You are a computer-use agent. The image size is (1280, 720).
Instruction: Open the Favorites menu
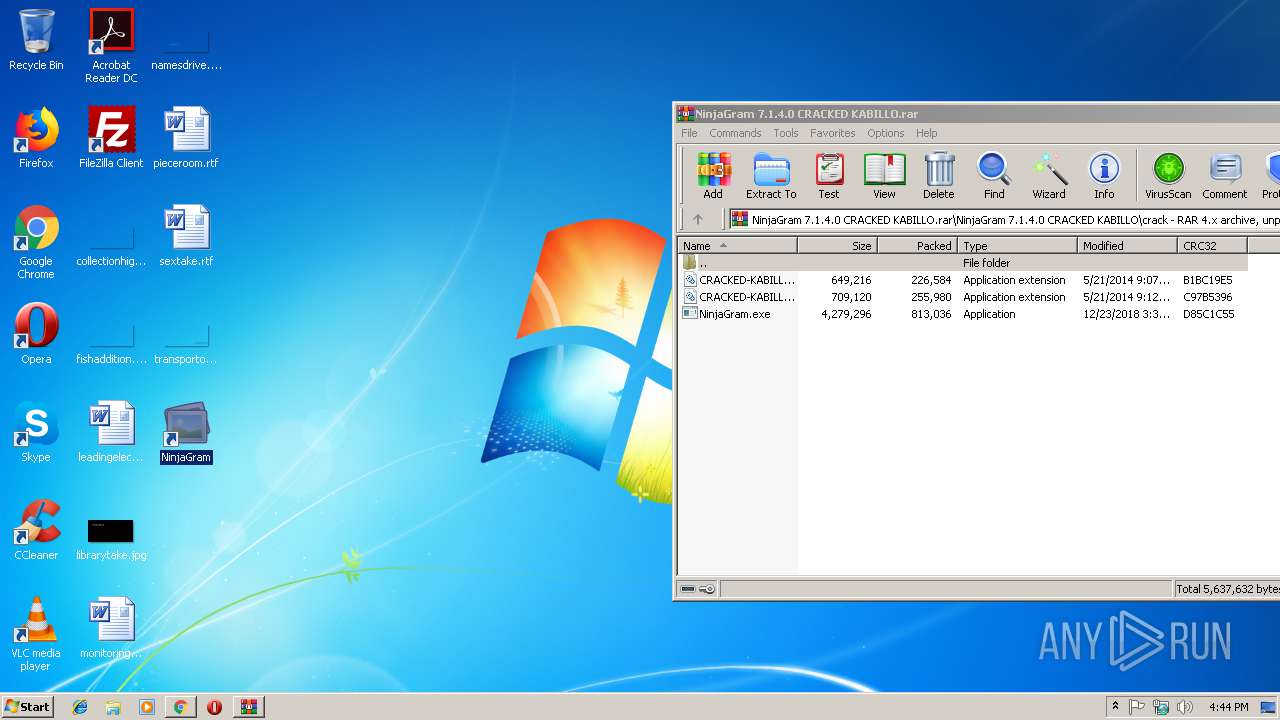[x=833, y=133]
